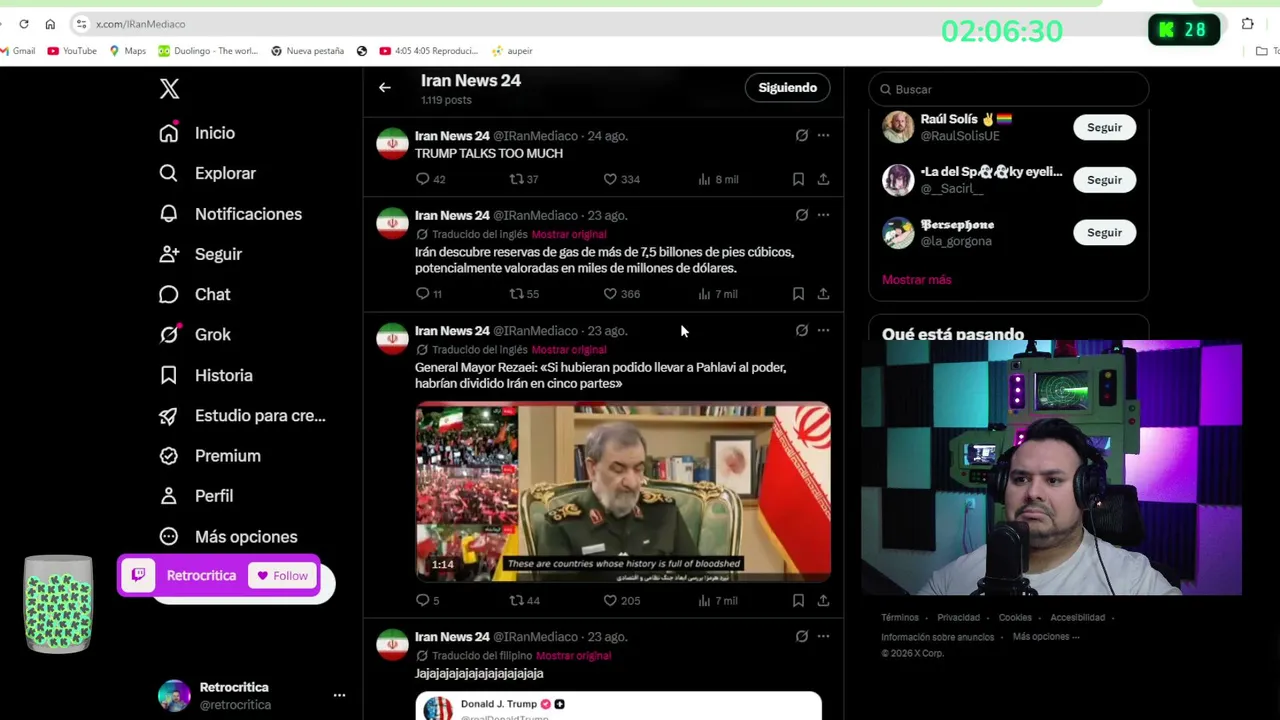Open Premium in the sidebar
The width and height of the screenshot is (1280, 720).
point(209,456)
